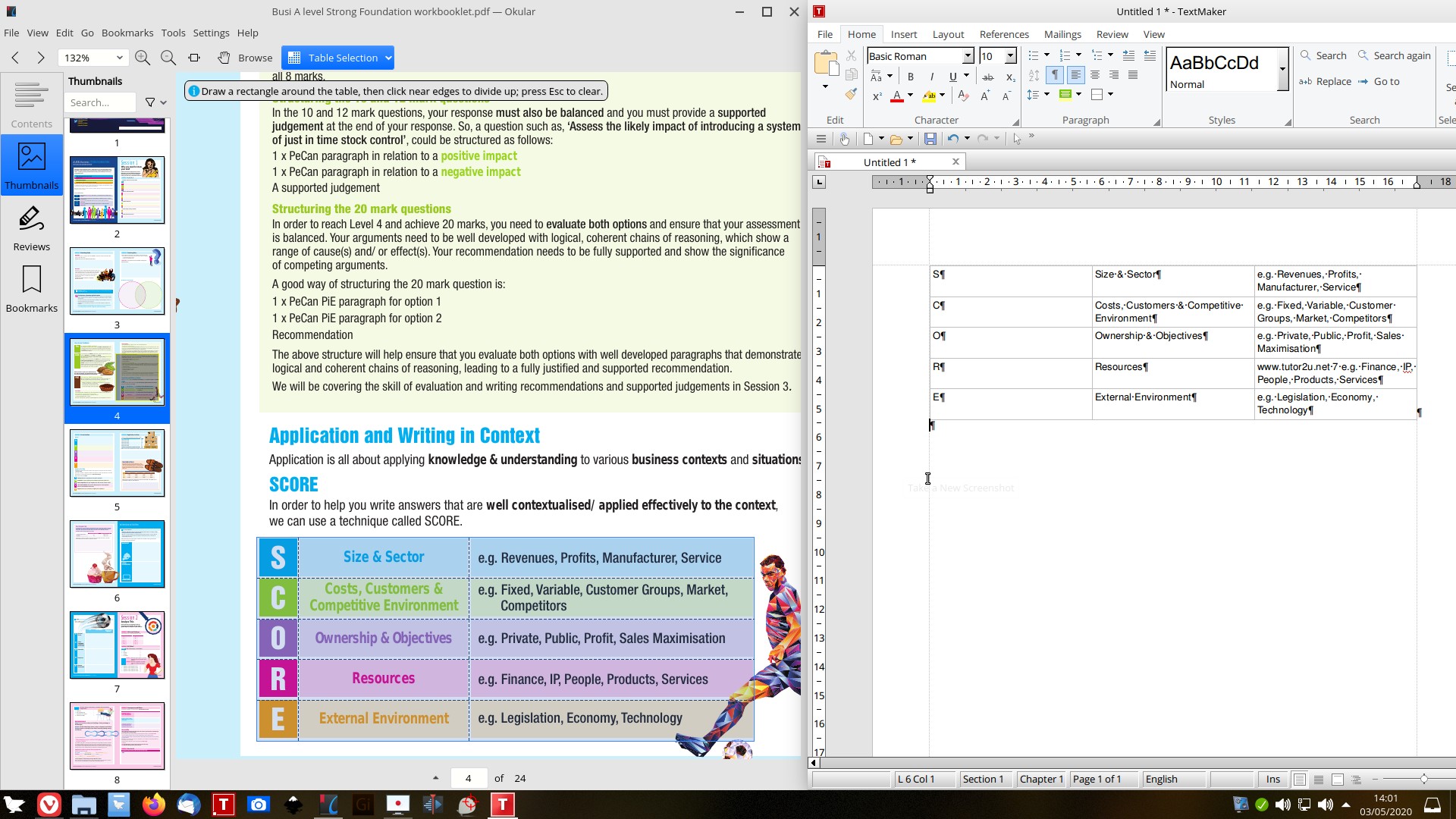Open the Okular Bookmarks menu
The width and height of the screenshot is (1456, 819).
[127, 33]
